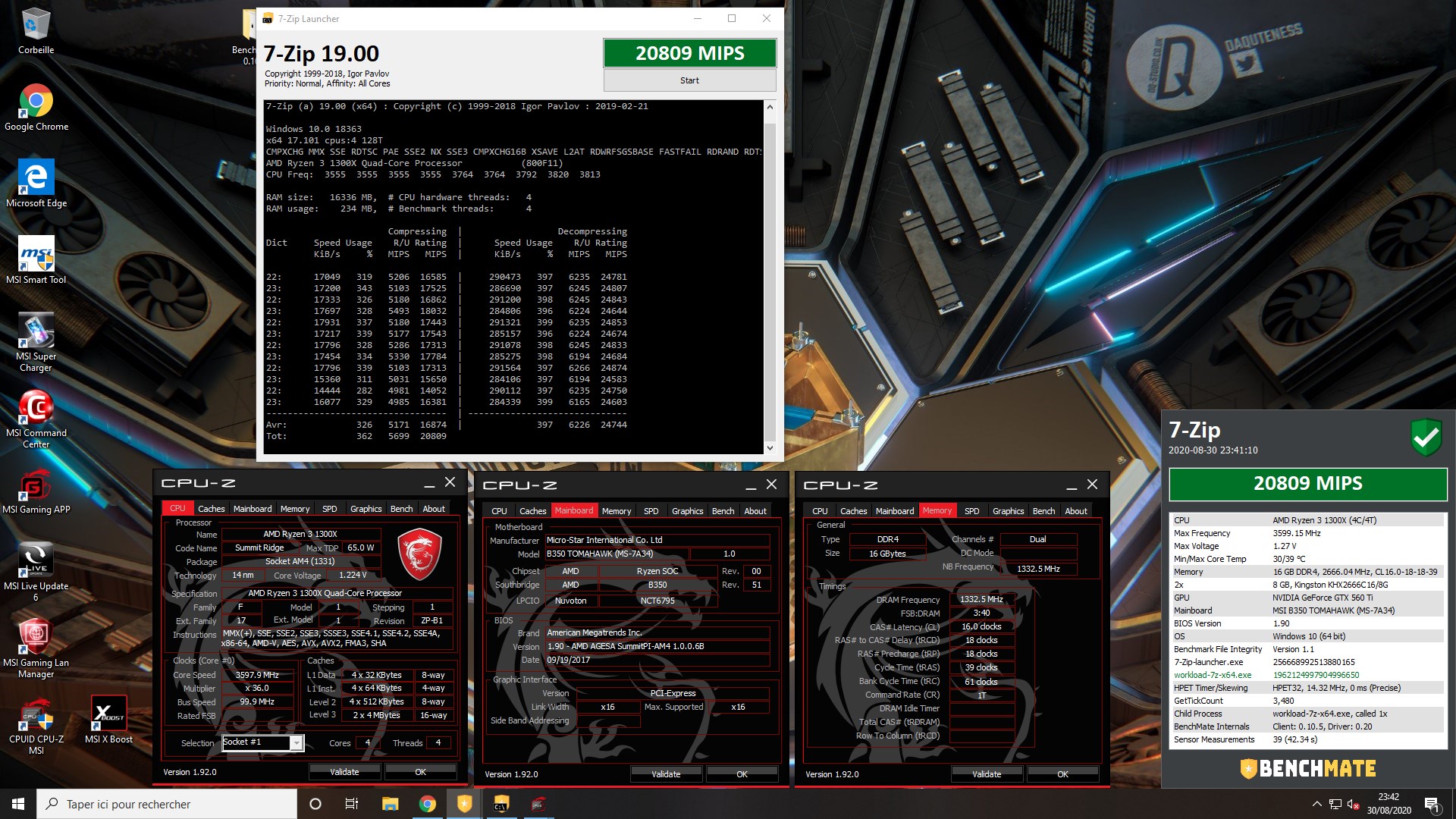1456x819 pixels.
Task: Open Chrome from the taskbar
Action: (x=427, y=804)
